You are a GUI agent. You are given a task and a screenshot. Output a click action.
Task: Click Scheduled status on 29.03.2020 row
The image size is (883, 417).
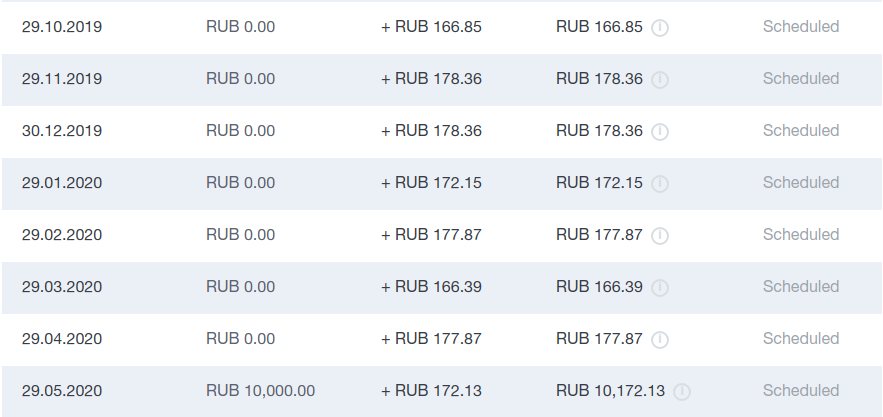pyautogui.click(x=801, y=286)
